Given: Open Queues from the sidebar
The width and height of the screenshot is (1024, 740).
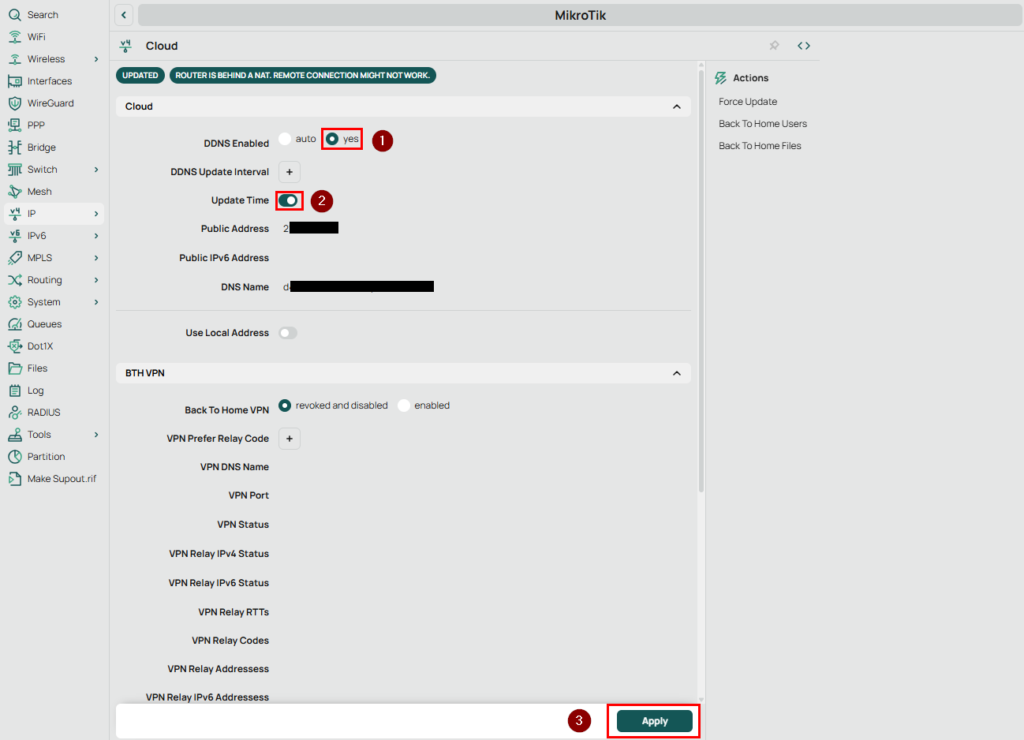Looking at the screenshot, I should [44, 324].
